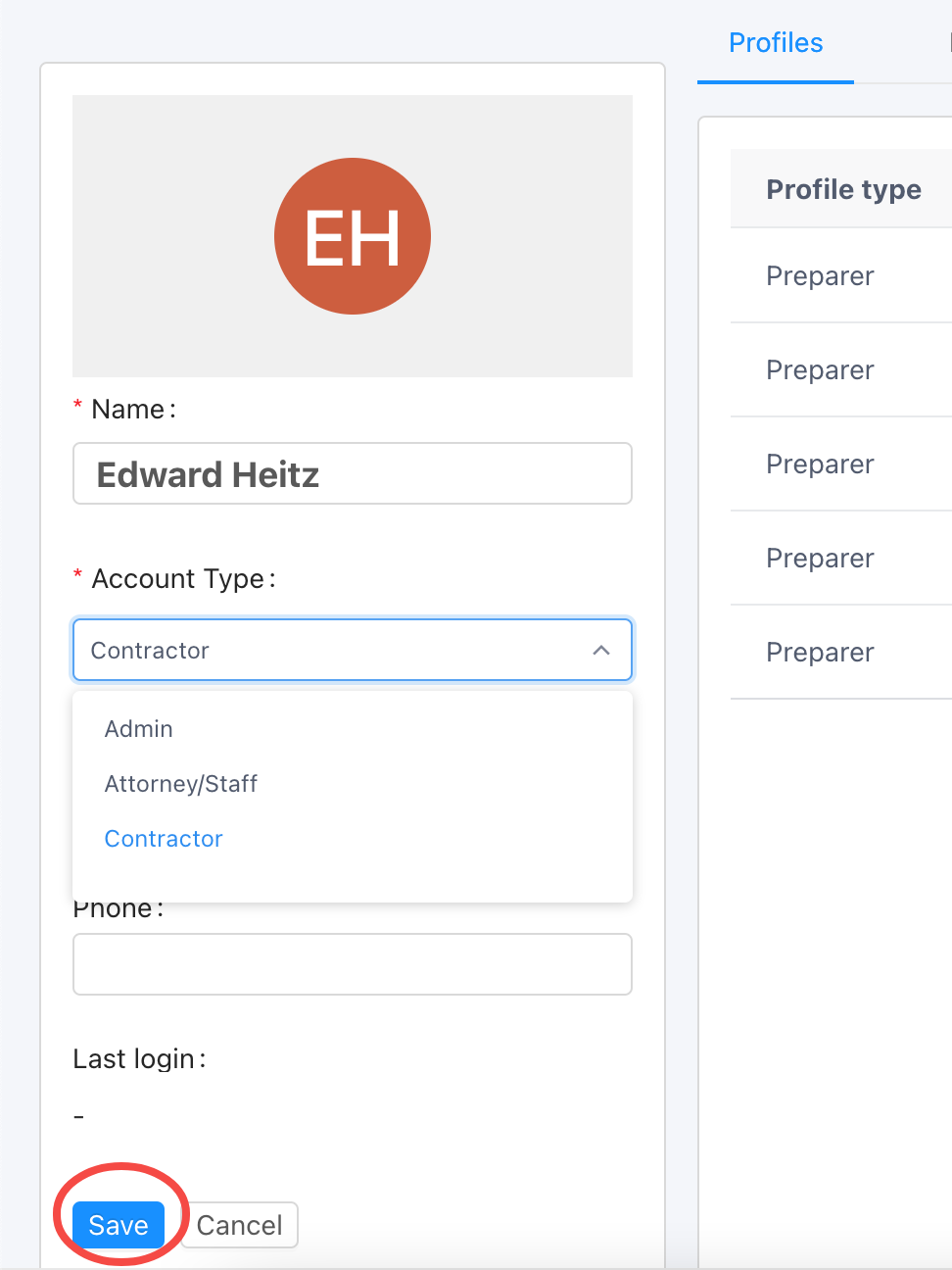Switch to the Profiles tab
The width and height of the screenshot is (952, 1270).
pyautogui.click(x=776, y=43)
